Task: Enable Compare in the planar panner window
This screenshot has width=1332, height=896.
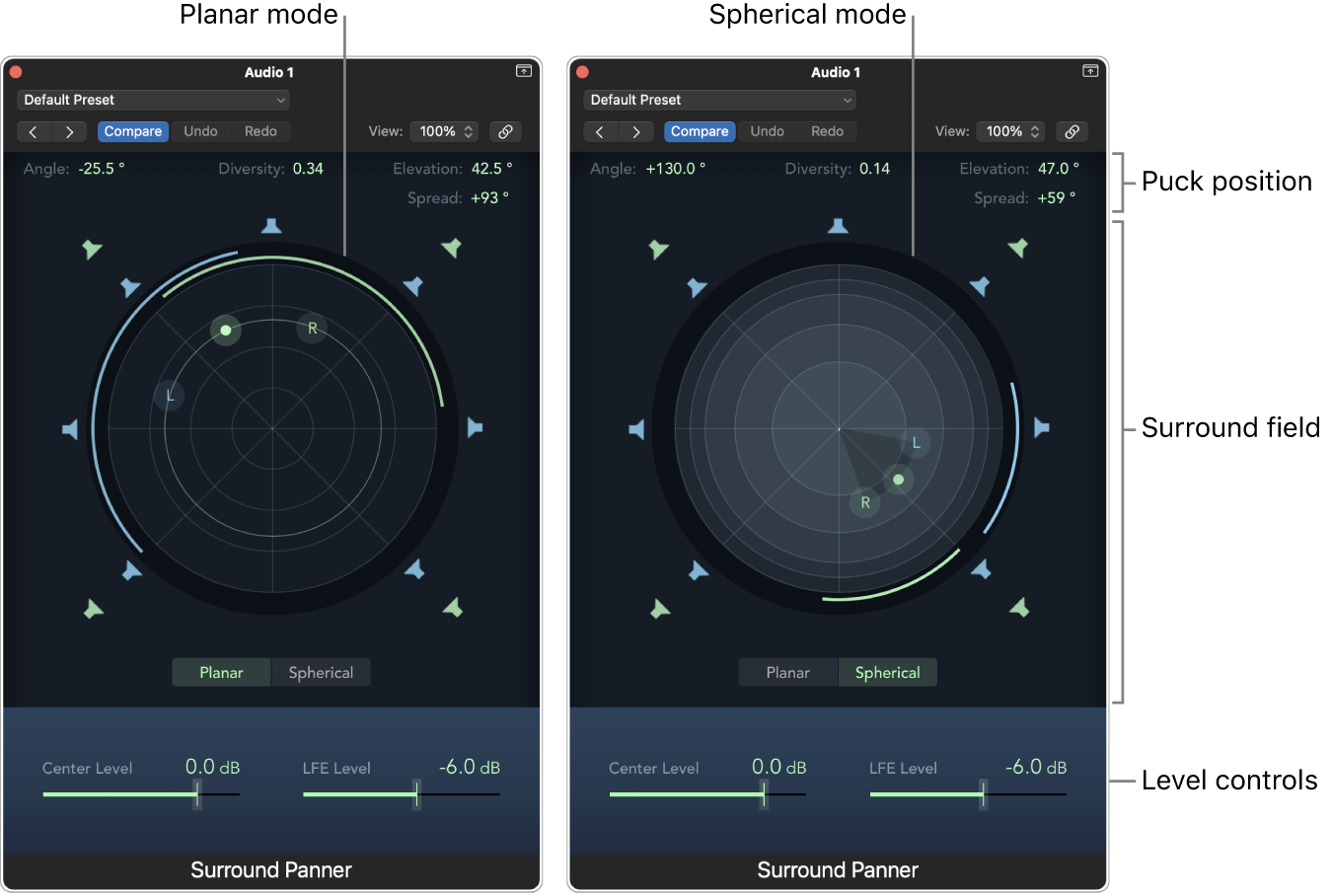Action: [x=133, y=131]
